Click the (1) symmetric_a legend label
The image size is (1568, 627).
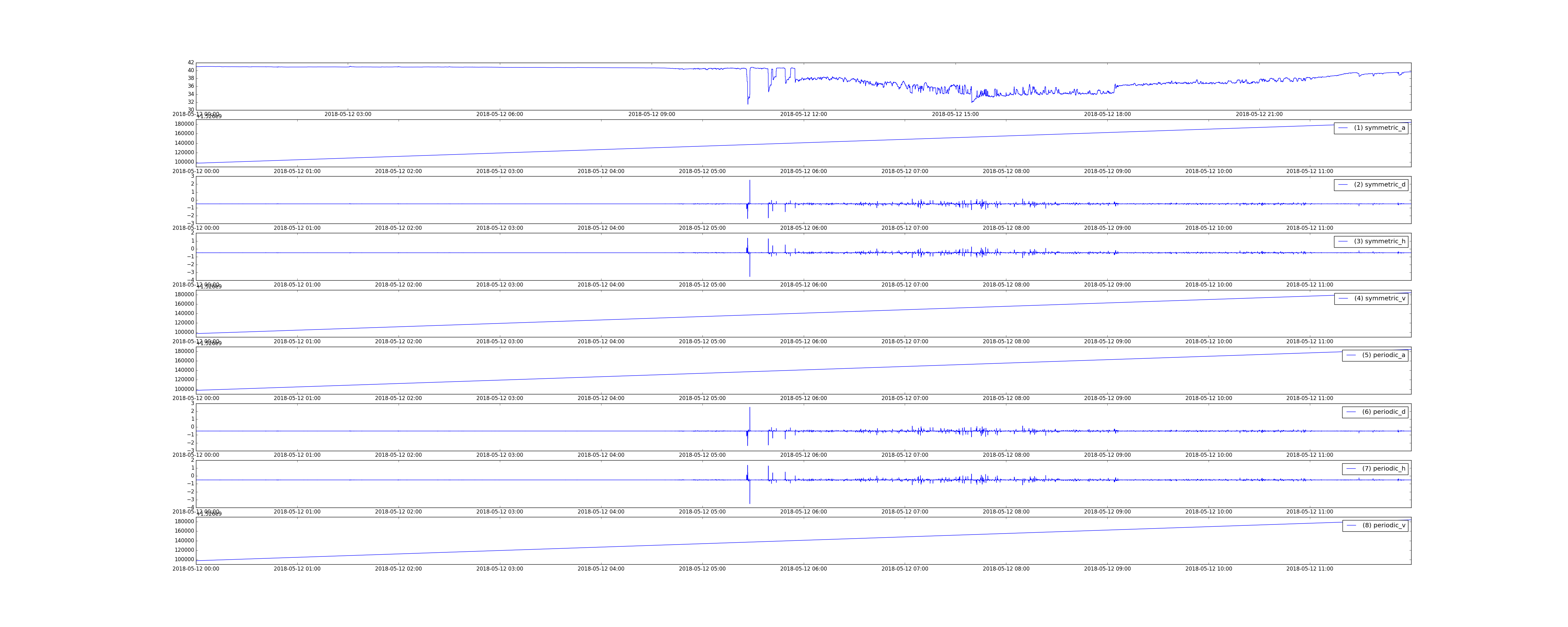[x=1379, y=128]
